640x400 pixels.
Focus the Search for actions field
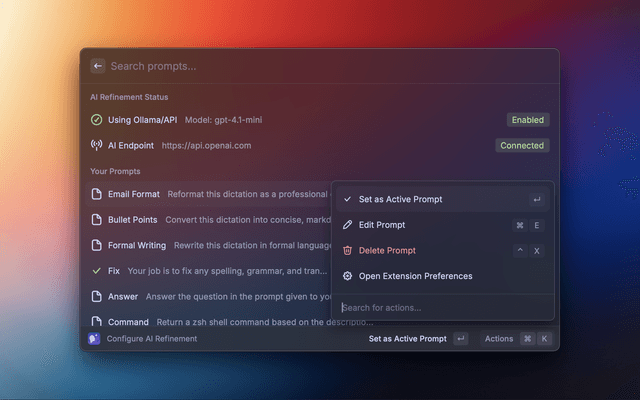[440, 307]
